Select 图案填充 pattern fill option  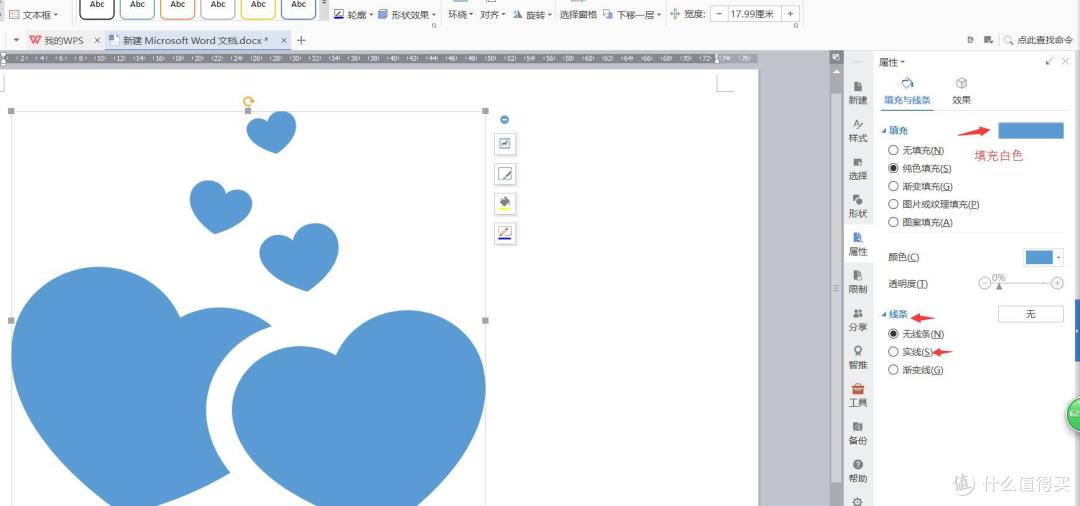pyautogui.click(x=920, y=222)
